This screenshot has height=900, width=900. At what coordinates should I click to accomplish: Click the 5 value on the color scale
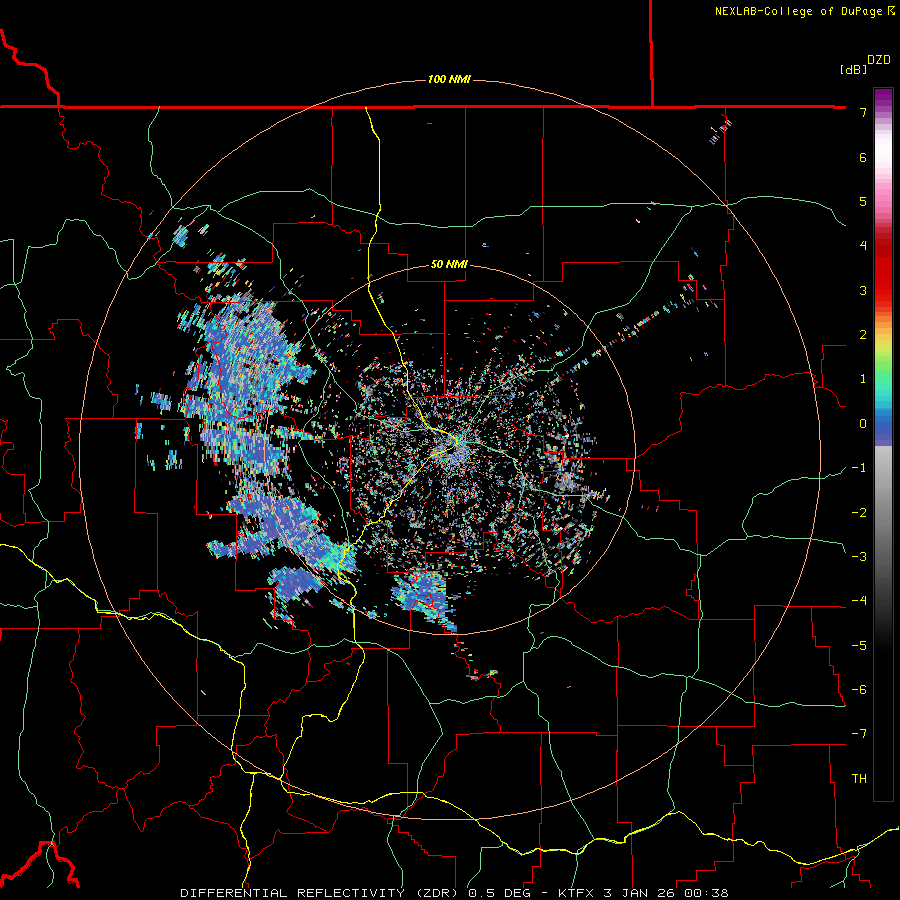tap(863, 201)
